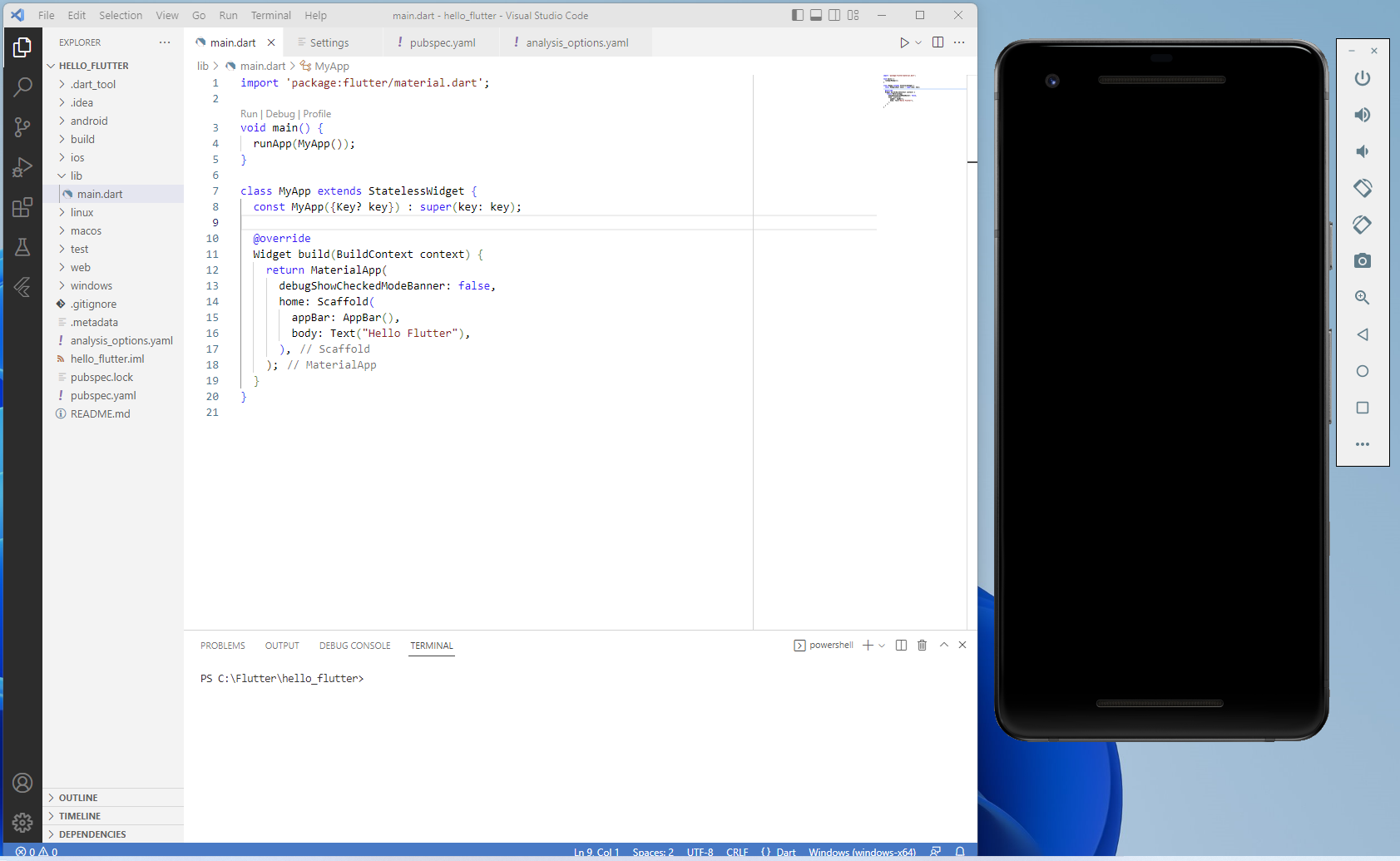
Task: Tap the emulator Overview square button
Action: pyautogui.click(x=1363, y=408)
